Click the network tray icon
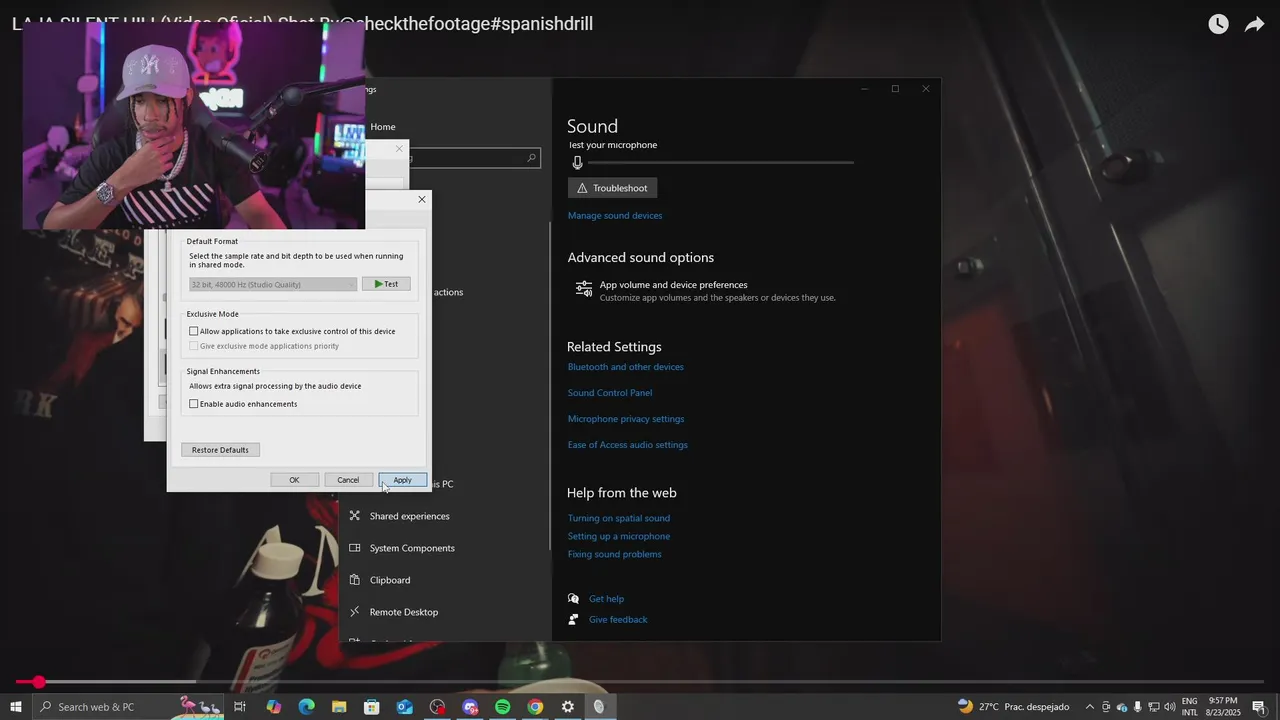Image resolution: width=1280 pixels, height=720 pixels. point(1153,707)
